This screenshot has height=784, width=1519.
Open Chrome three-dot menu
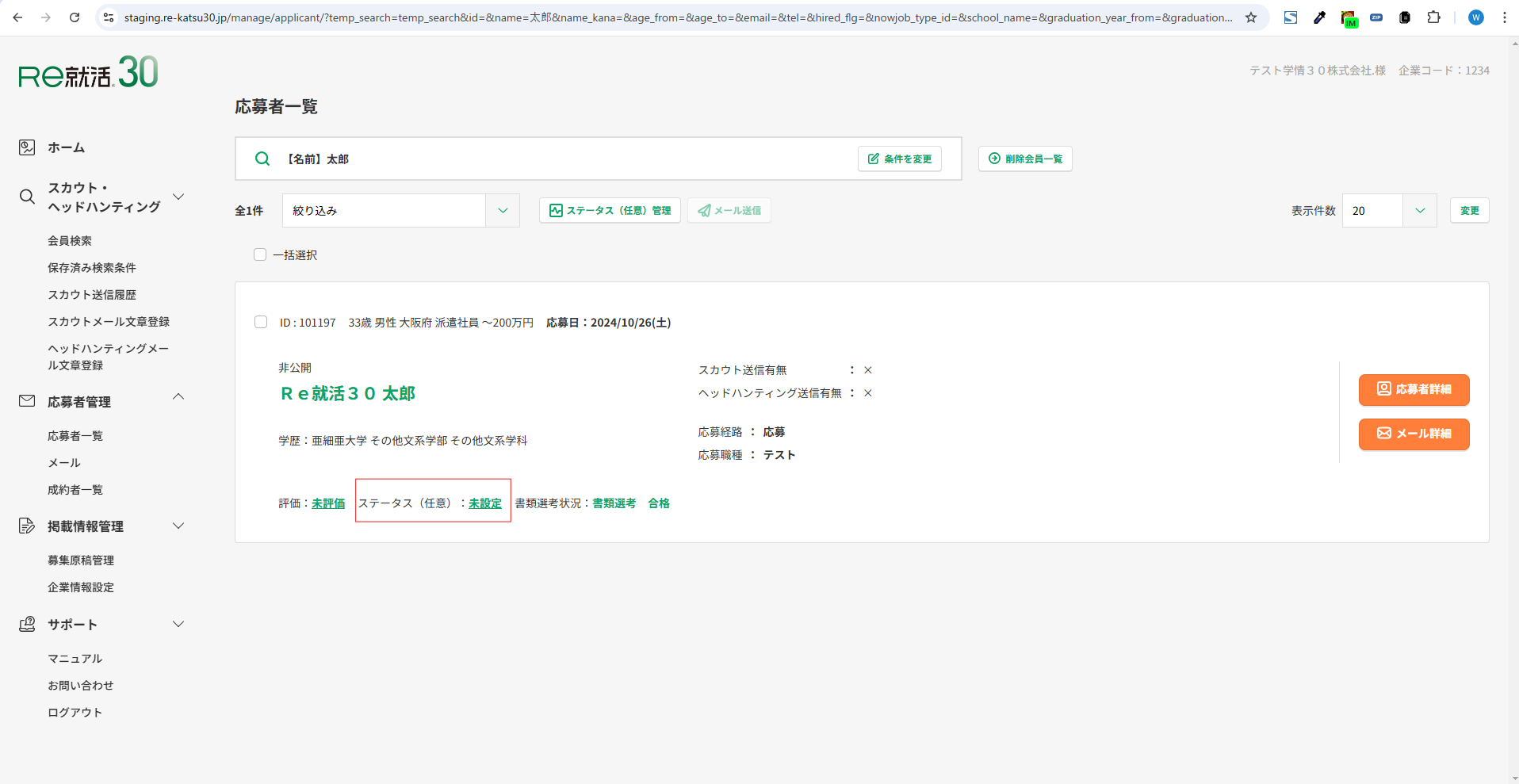[1505, 17]
